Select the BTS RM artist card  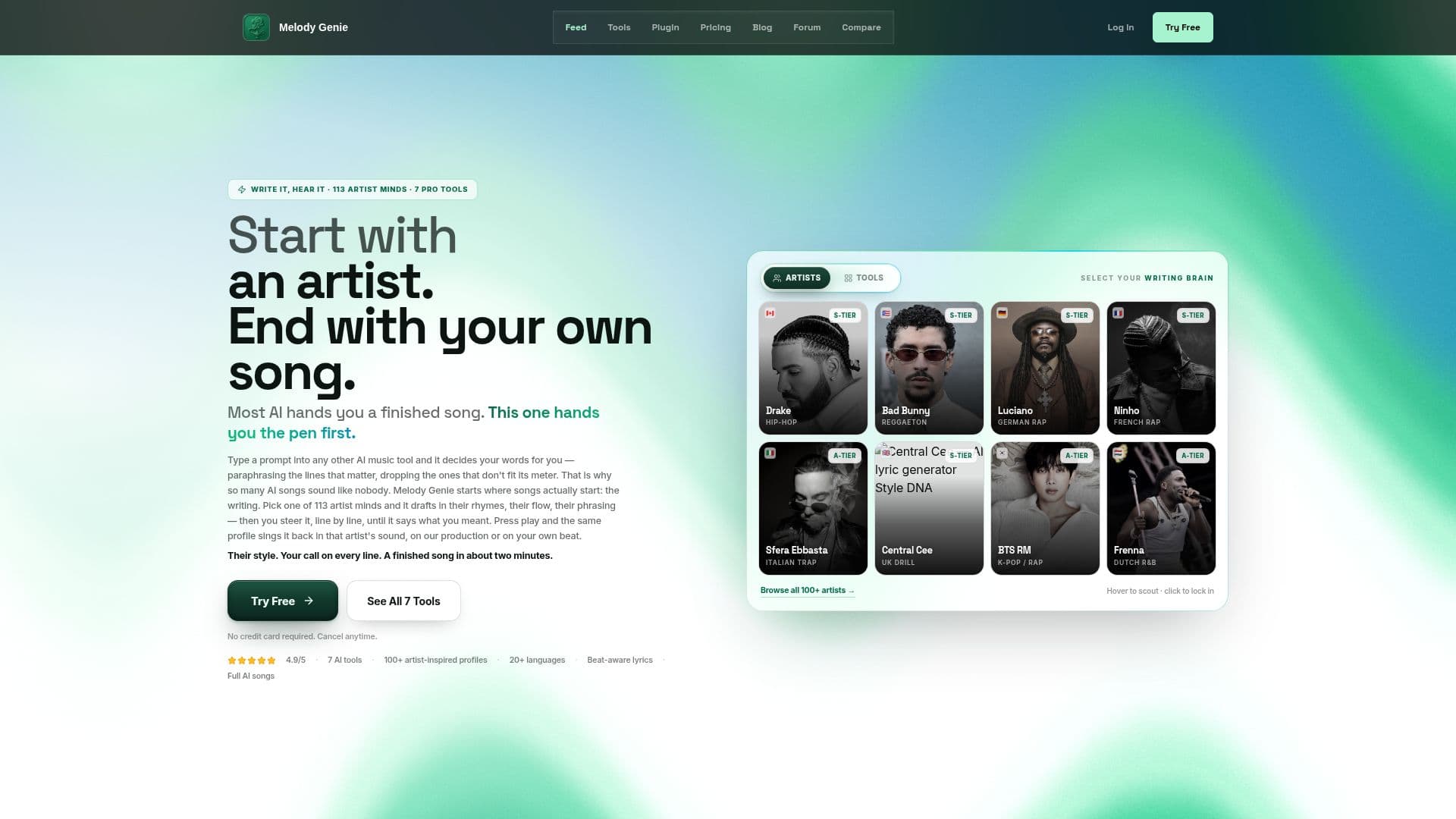[x=1045, y=509]
